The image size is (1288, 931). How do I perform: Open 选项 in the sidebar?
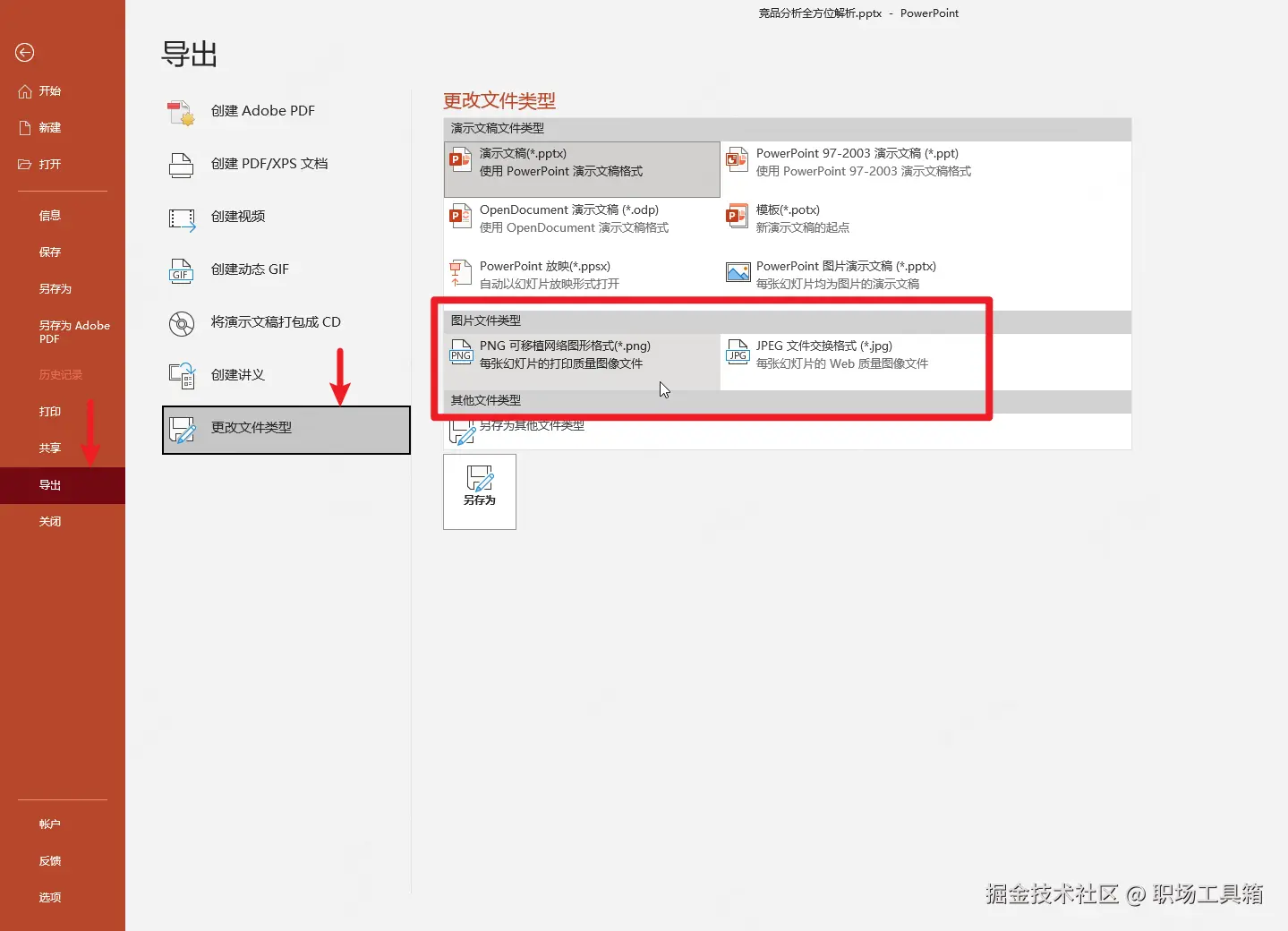pos(63,898)
